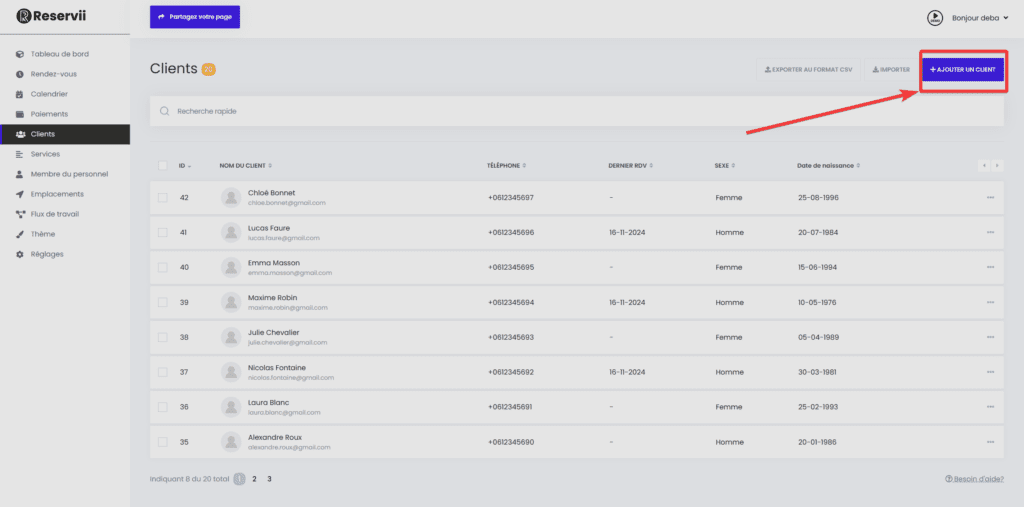Focus the Recherche rapide search field
Image resolution: width=1024 pixels, height=507 pixels.
pyautogui.click(x=577, y=111)
